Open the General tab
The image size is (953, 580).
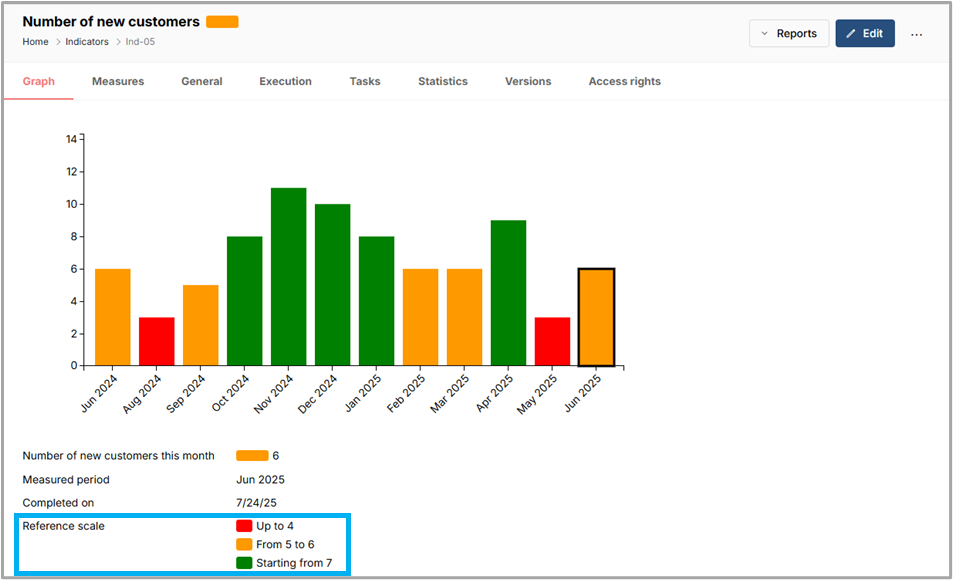tap(202, 82)
